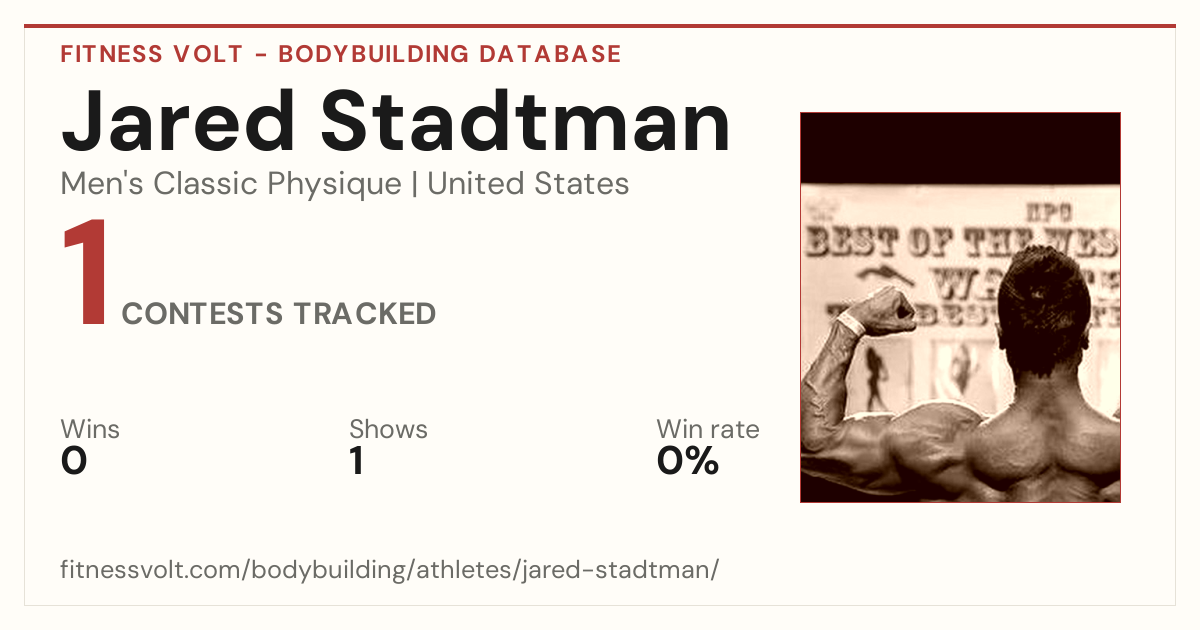Open the bodybuilder back pose photo
Viewport: 1200px width, 630px height.
pyautogui.click(x=960, y=307)
